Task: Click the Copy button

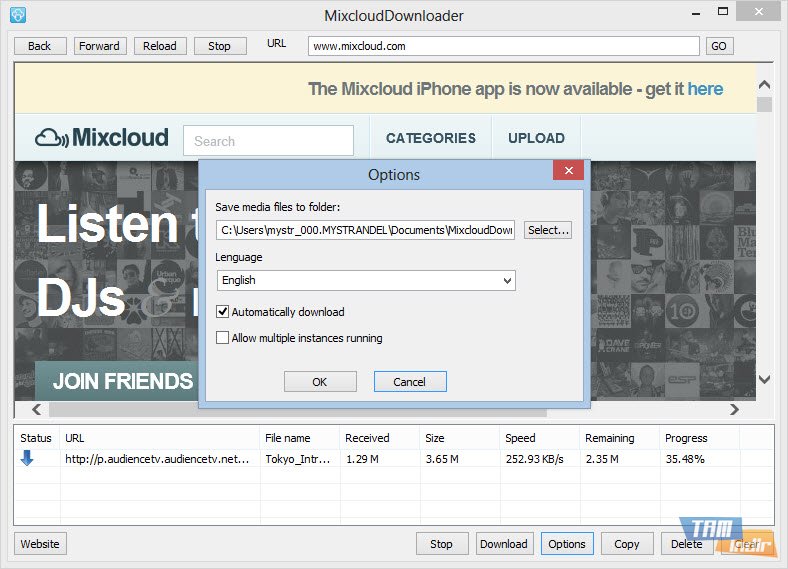Action: click(x=627, y=544)
